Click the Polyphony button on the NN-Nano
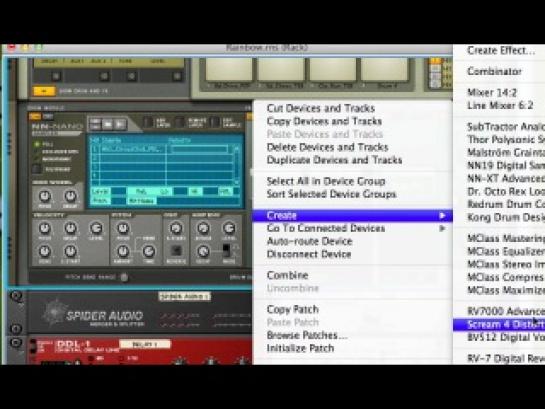Image resolution: width=545 pixels, height=409 pixels. click(37, 169)
